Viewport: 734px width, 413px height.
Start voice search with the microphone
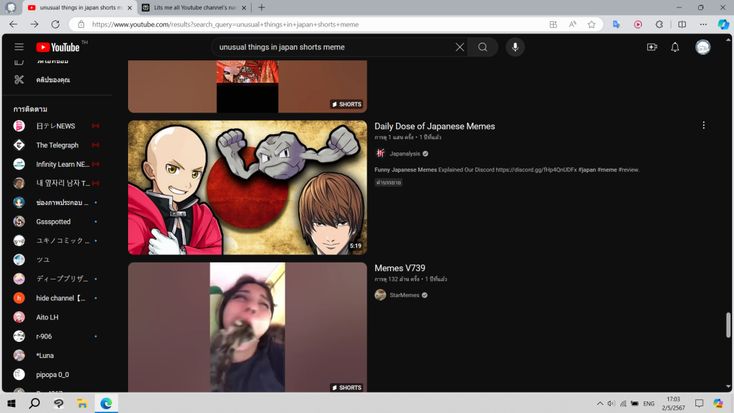(515, 47)
